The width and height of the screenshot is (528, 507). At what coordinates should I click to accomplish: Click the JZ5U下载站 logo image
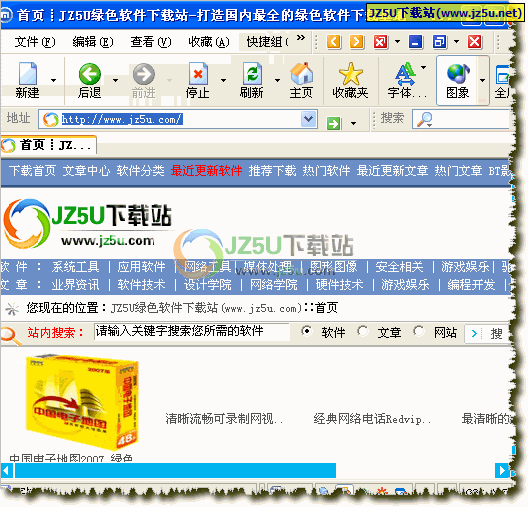click(x=88, y=223)
